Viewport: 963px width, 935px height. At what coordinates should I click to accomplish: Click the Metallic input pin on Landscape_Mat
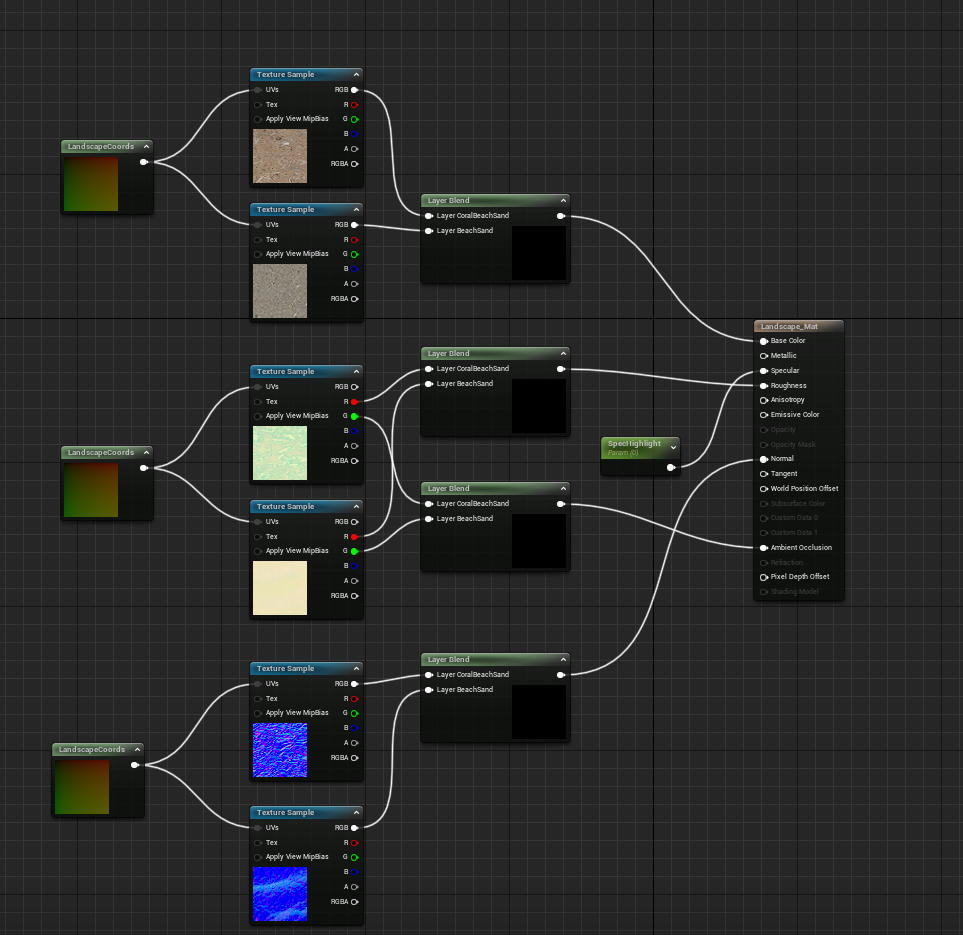pos(764,356)
